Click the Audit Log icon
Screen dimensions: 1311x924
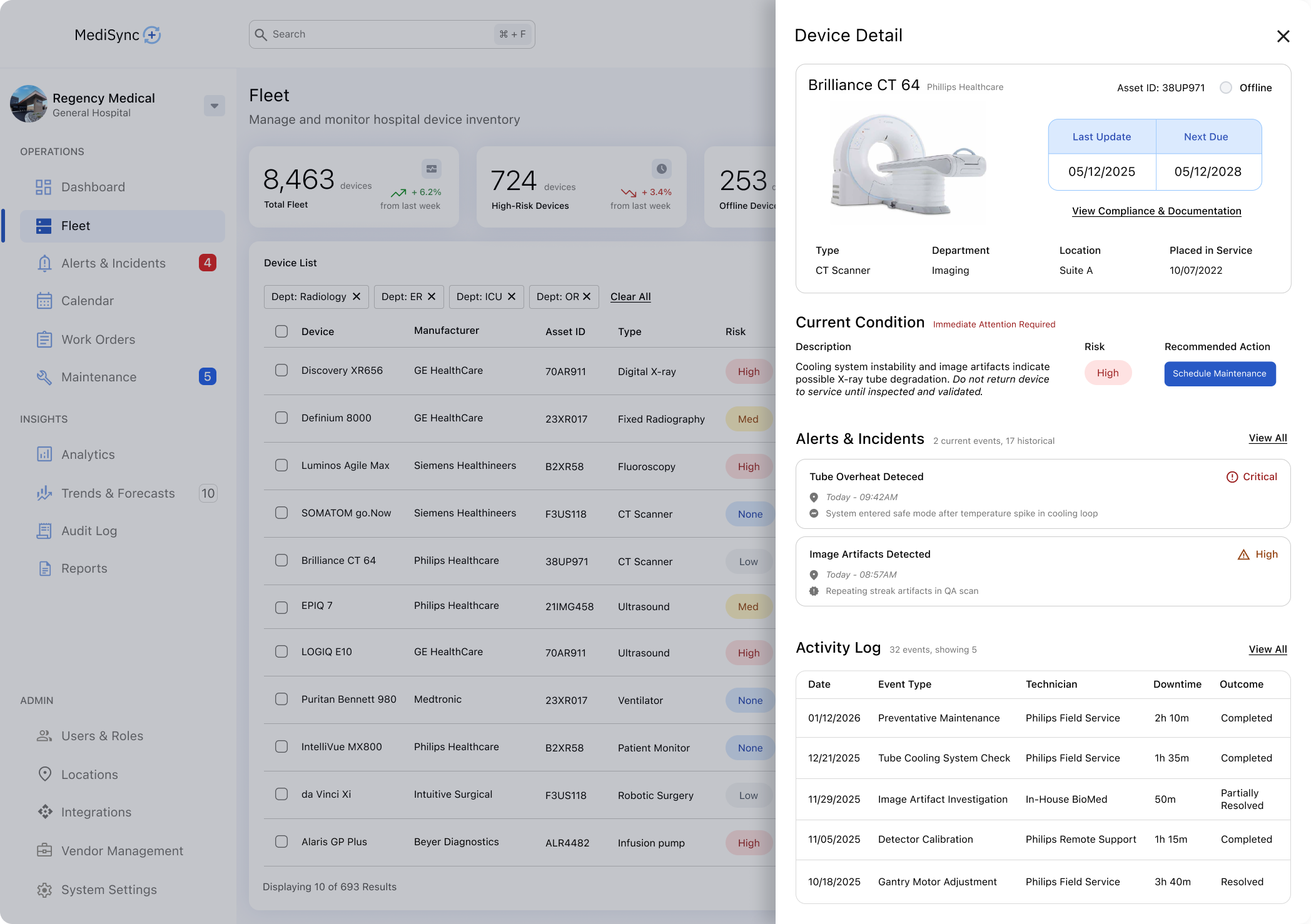(44, 531)
